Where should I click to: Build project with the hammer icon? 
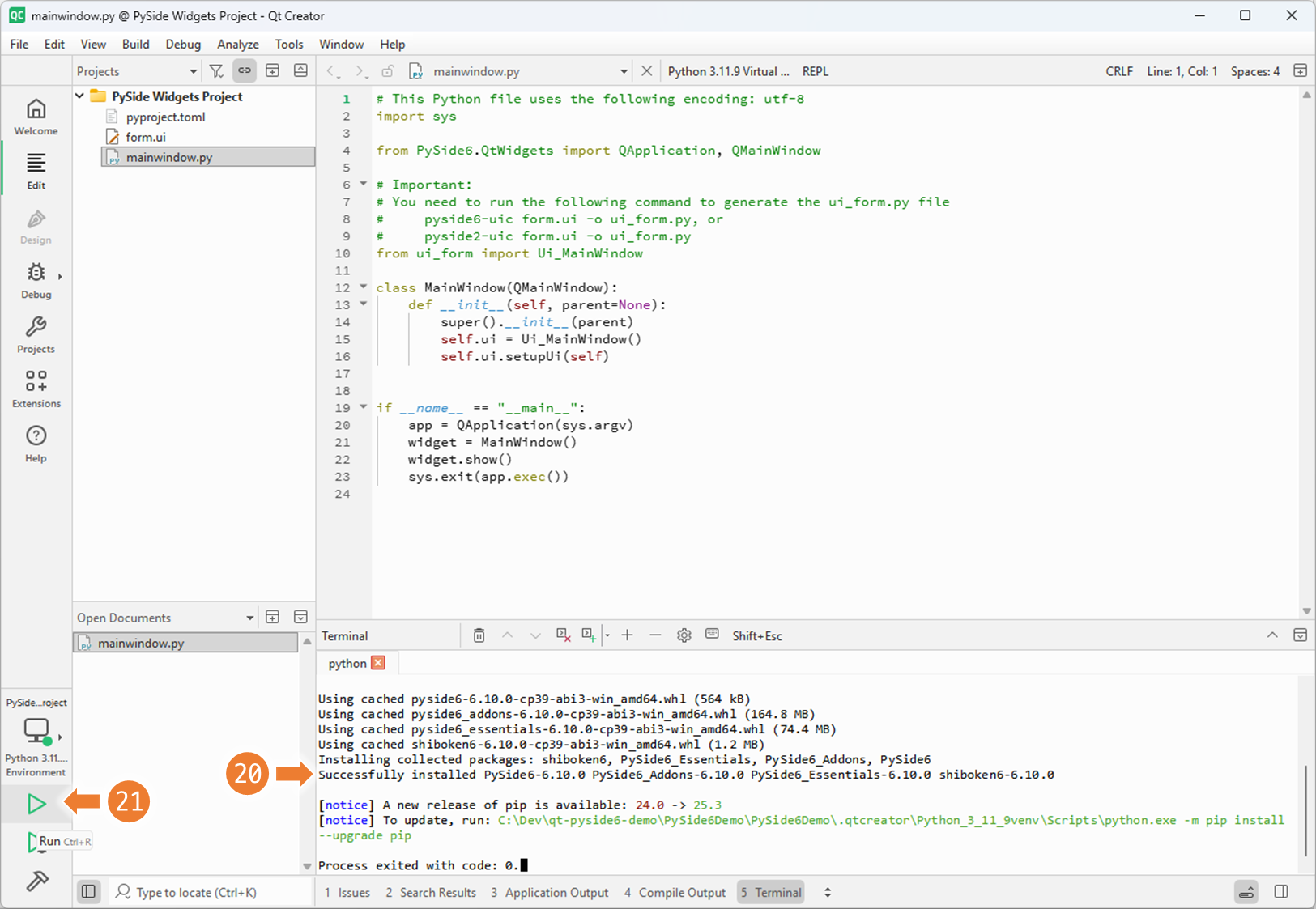click(x=36, y=881)
